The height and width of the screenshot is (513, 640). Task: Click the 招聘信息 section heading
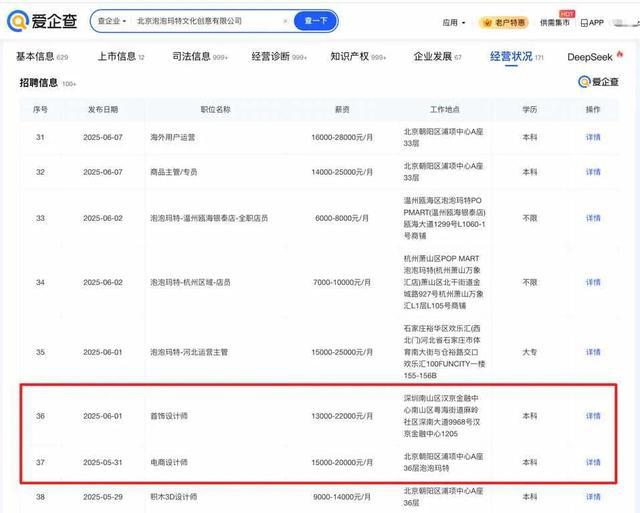[x=39, y=83]
